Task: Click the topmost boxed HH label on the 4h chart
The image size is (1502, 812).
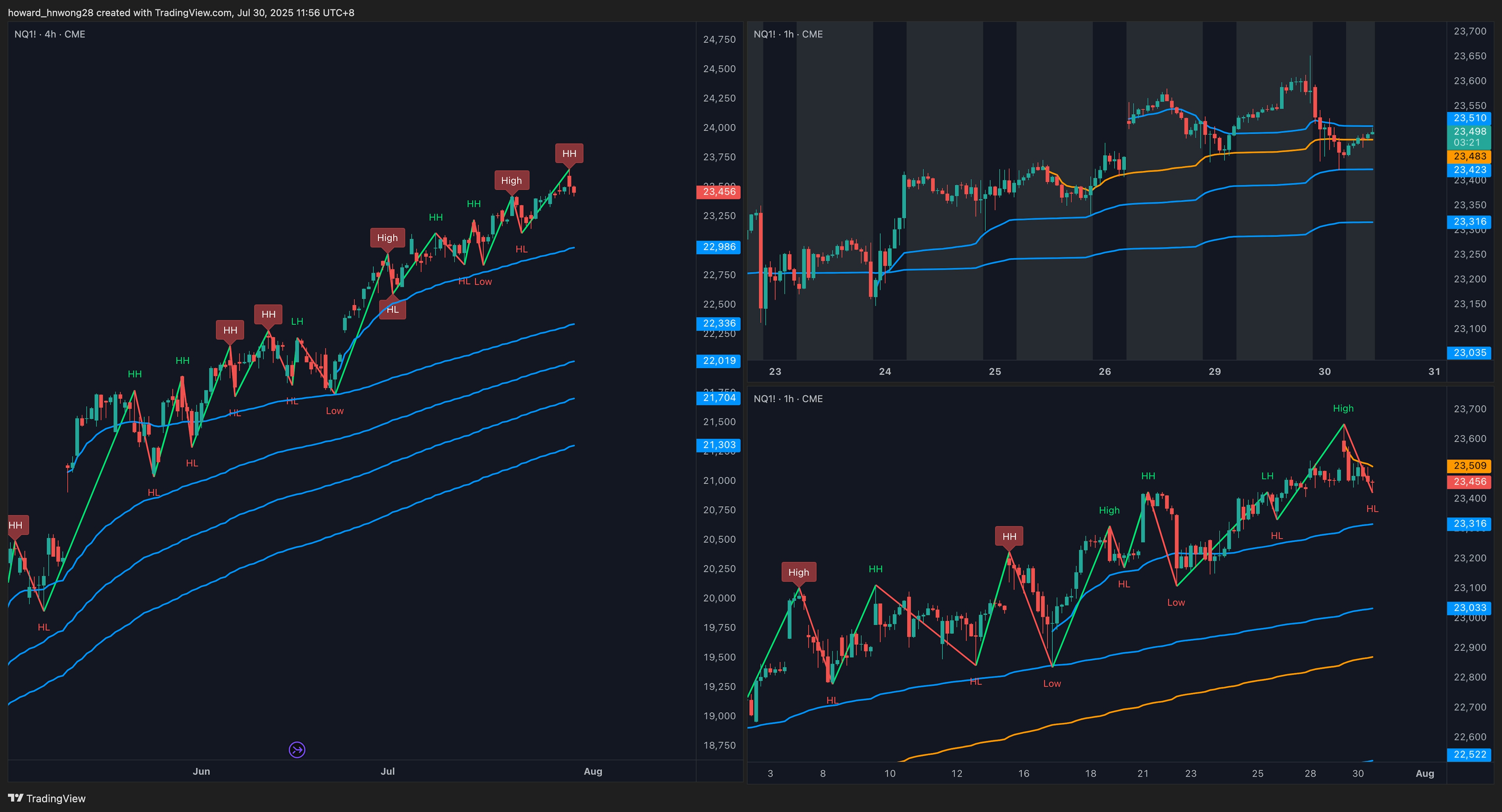Action: pyautogui.click(x=569, y=153)
